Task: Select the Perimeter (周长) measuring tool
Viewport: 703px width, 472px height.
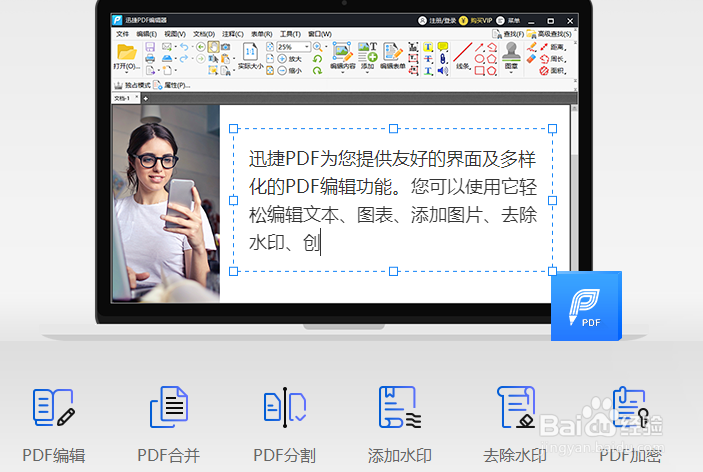Action: tap(552, 59)
